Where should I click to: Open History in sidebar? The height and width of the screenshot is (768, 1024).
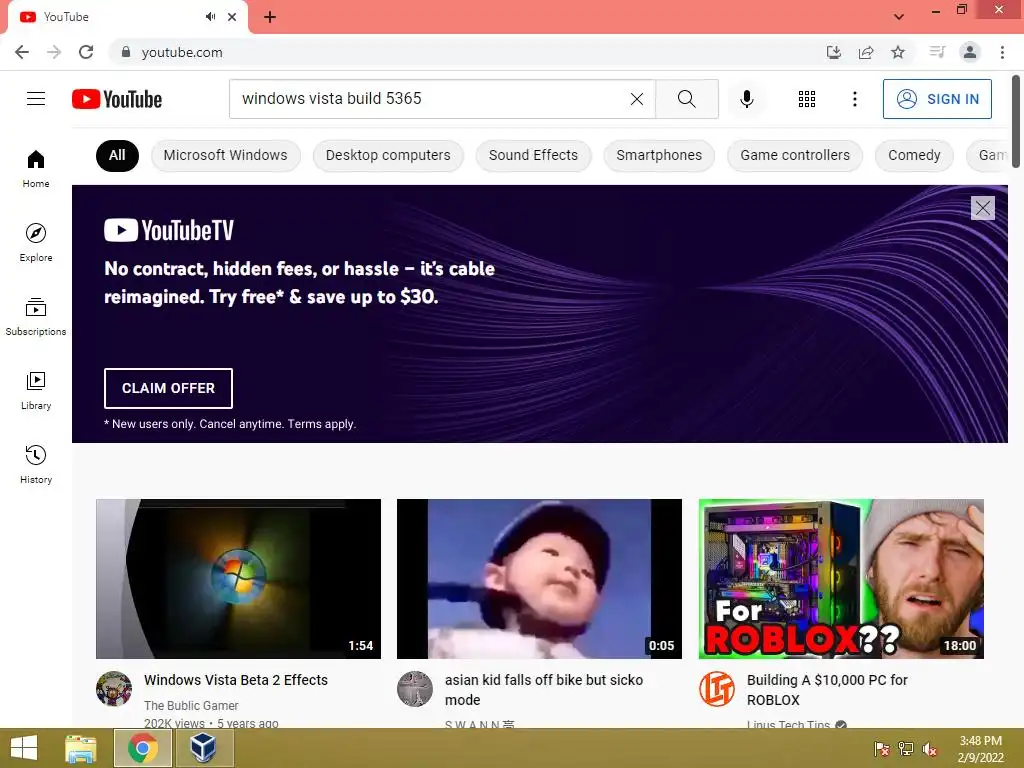point(36,464)
